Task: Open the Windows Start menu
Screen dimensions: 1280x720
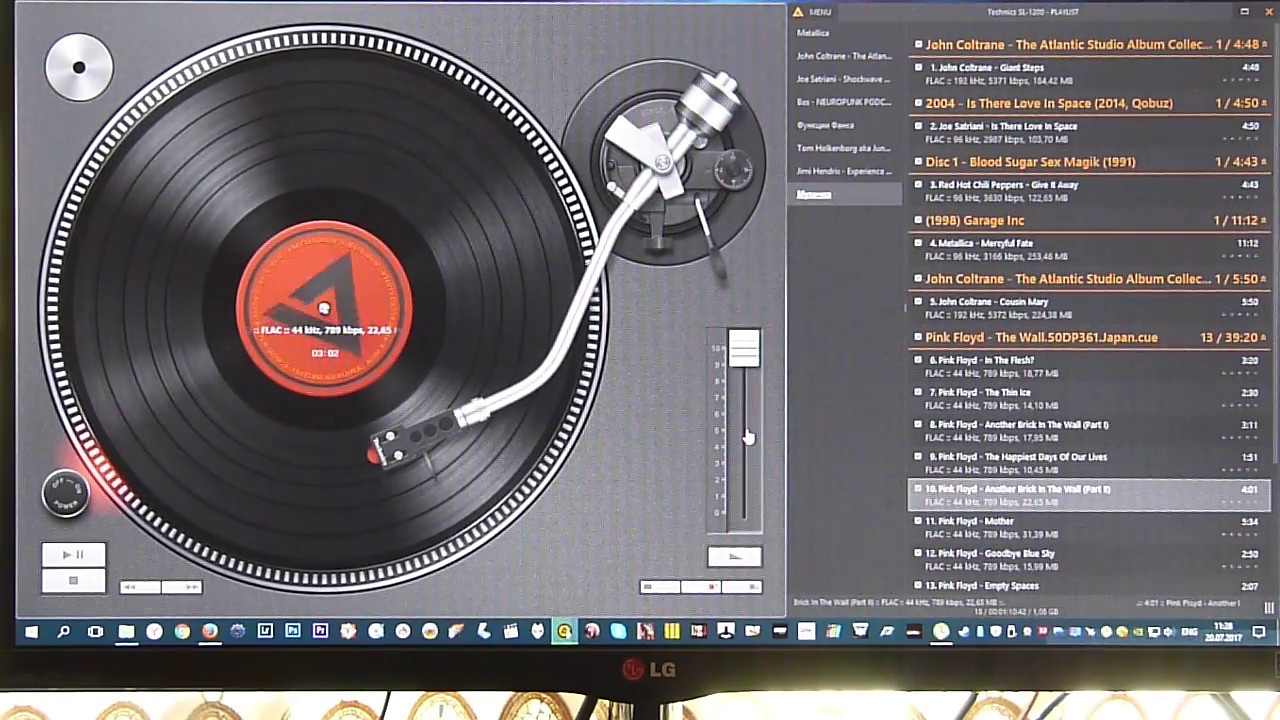Action: click(31, 632)
